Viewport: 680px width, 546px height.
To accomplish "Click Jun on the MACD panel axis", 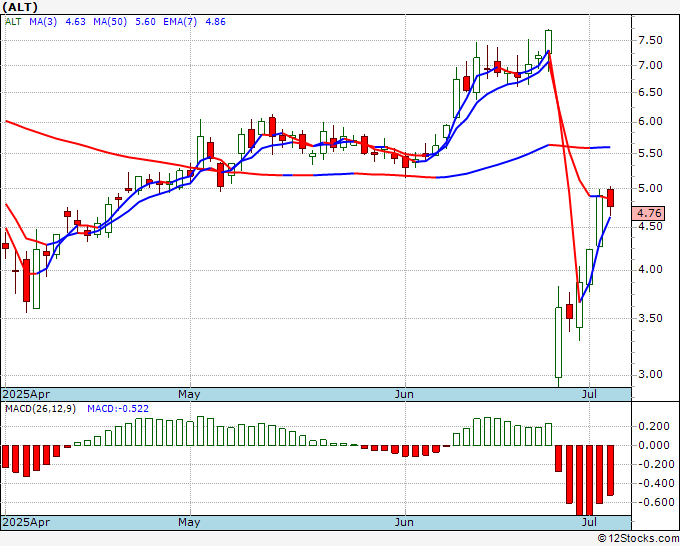I will 404,522.
